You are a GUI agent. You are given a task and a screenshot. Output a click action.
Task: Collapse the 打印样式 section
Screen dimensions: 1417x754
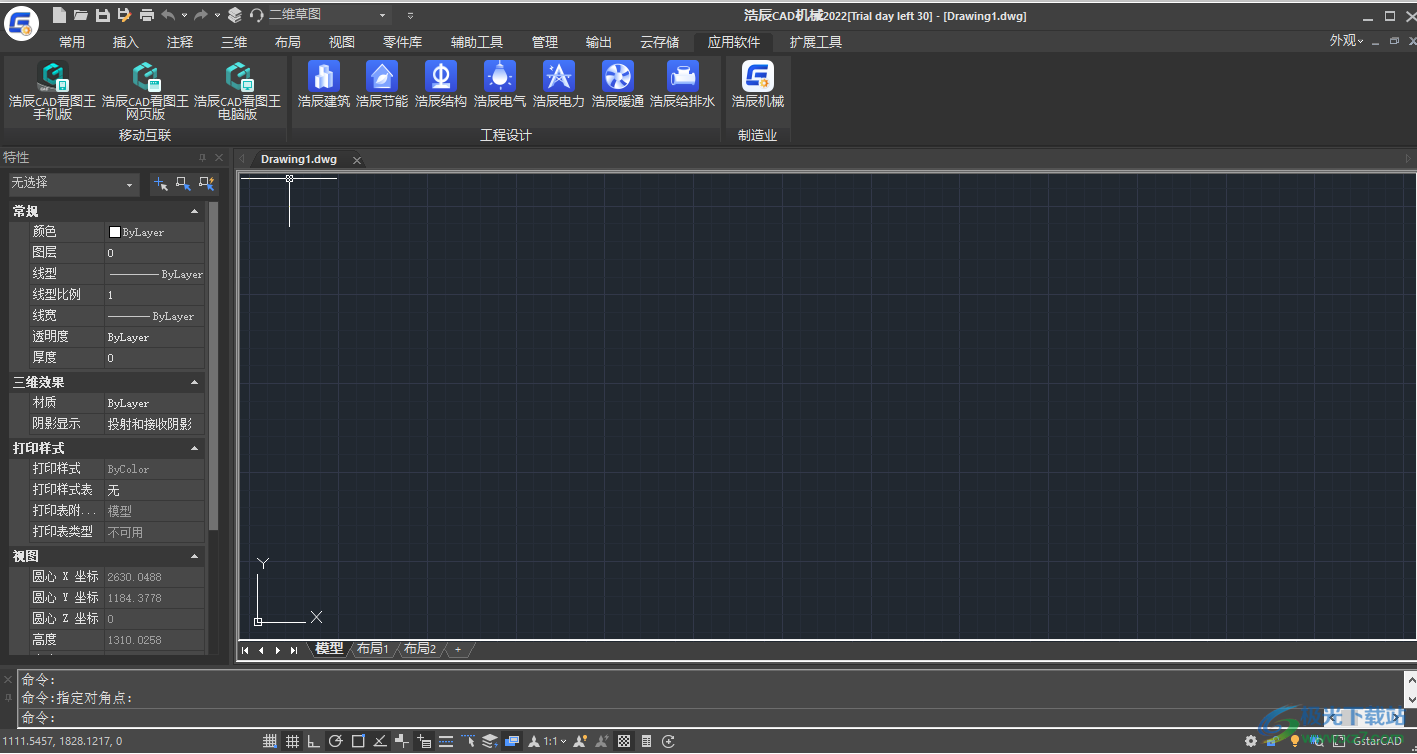(x=194, y=449)
